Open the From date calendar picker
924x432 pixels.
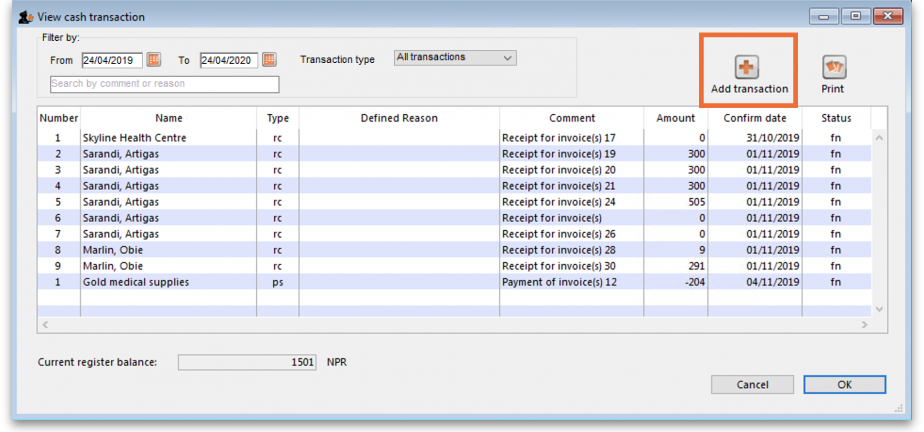click(153, 60)
